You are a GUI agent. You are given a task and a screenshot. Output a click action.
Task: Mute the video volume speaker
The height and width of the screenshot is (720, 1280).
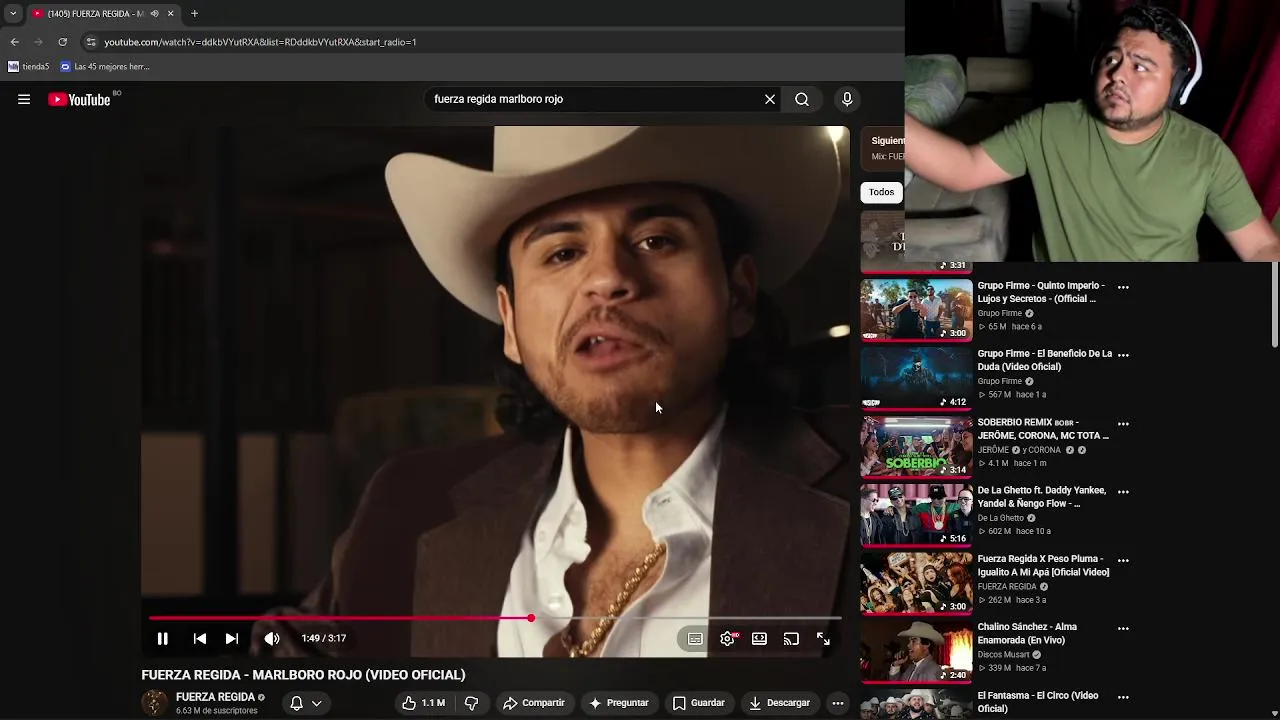tap(272, 638)
